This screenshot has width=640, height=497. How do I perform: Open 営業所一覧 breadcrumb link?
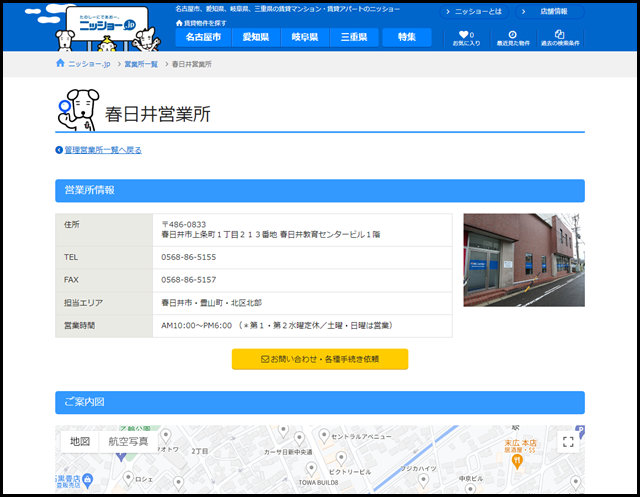140,64
